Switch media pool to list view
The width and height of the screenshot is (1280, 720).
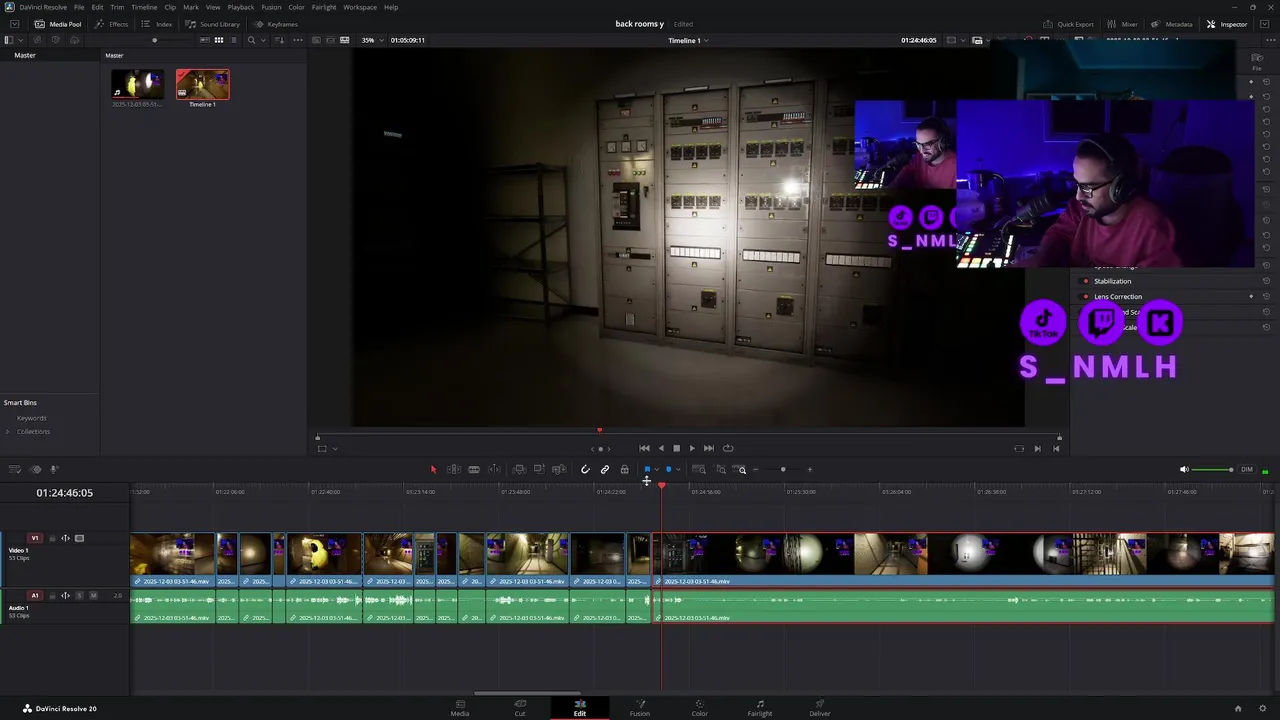[234, 40]
